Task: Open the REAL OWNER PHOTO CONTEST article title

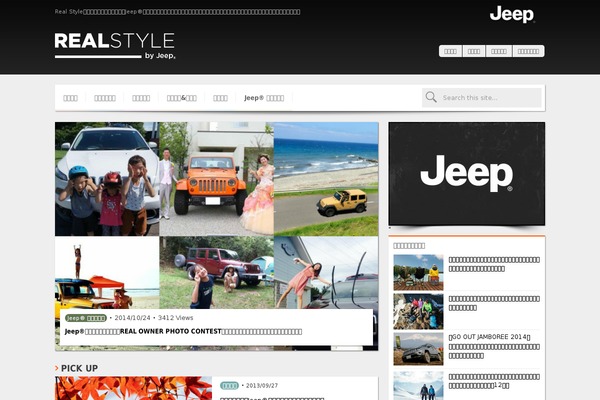Action: pyautogui.click(x=183, y=331)
